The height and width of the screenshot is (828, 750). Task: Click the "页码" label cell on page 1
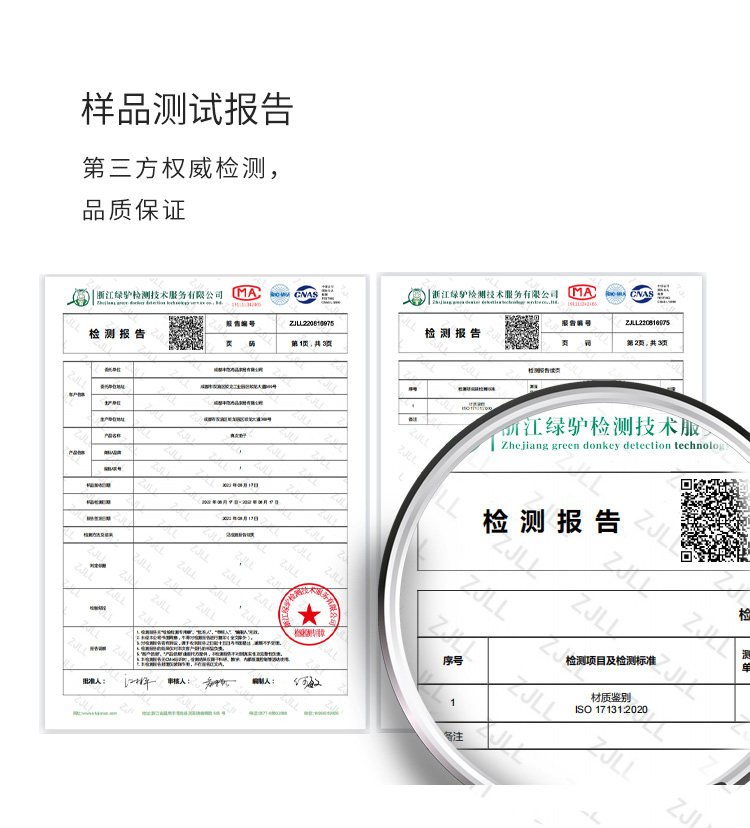pyautogui.click(x=241, y=343)
